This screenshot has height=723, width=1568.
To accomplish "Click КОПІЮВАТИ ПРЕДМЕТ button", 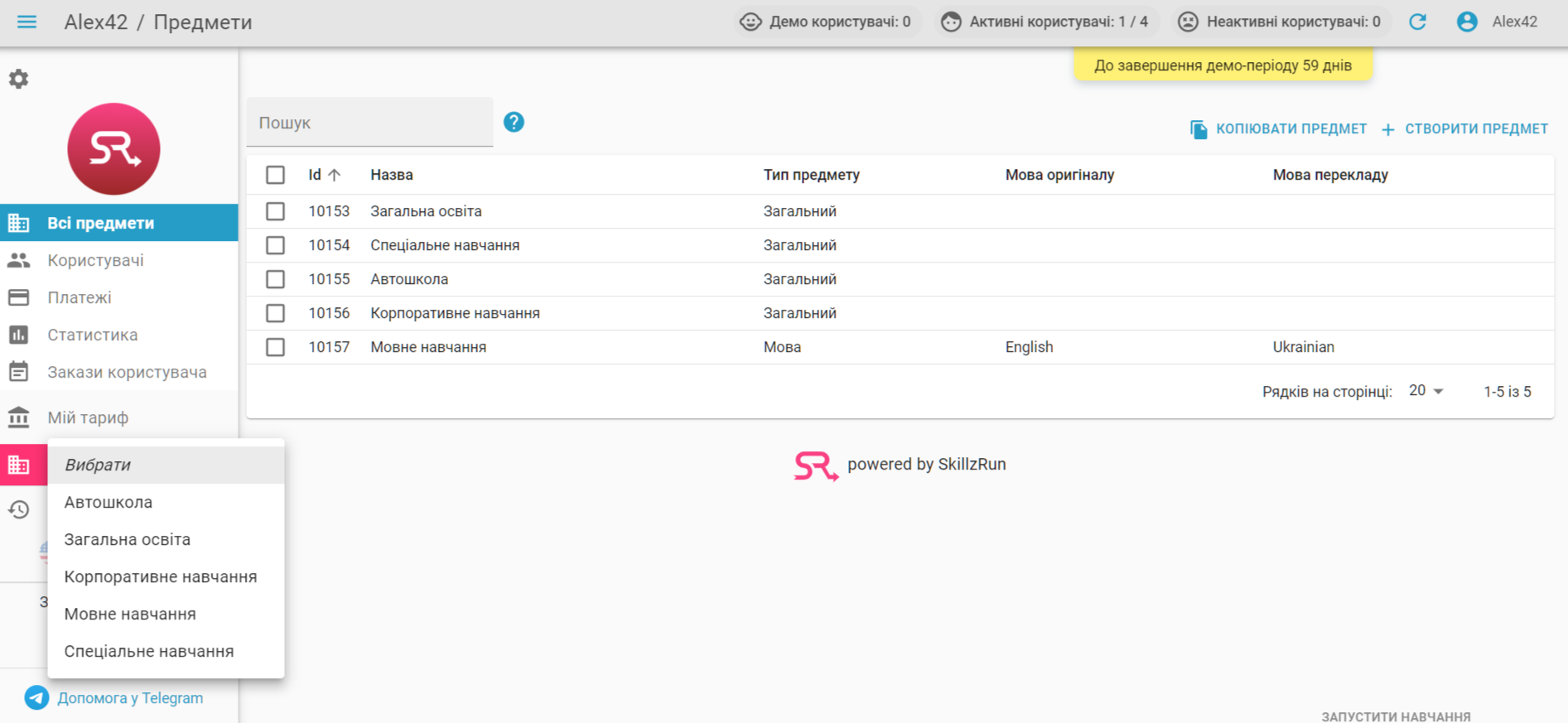I will 1278,129.
